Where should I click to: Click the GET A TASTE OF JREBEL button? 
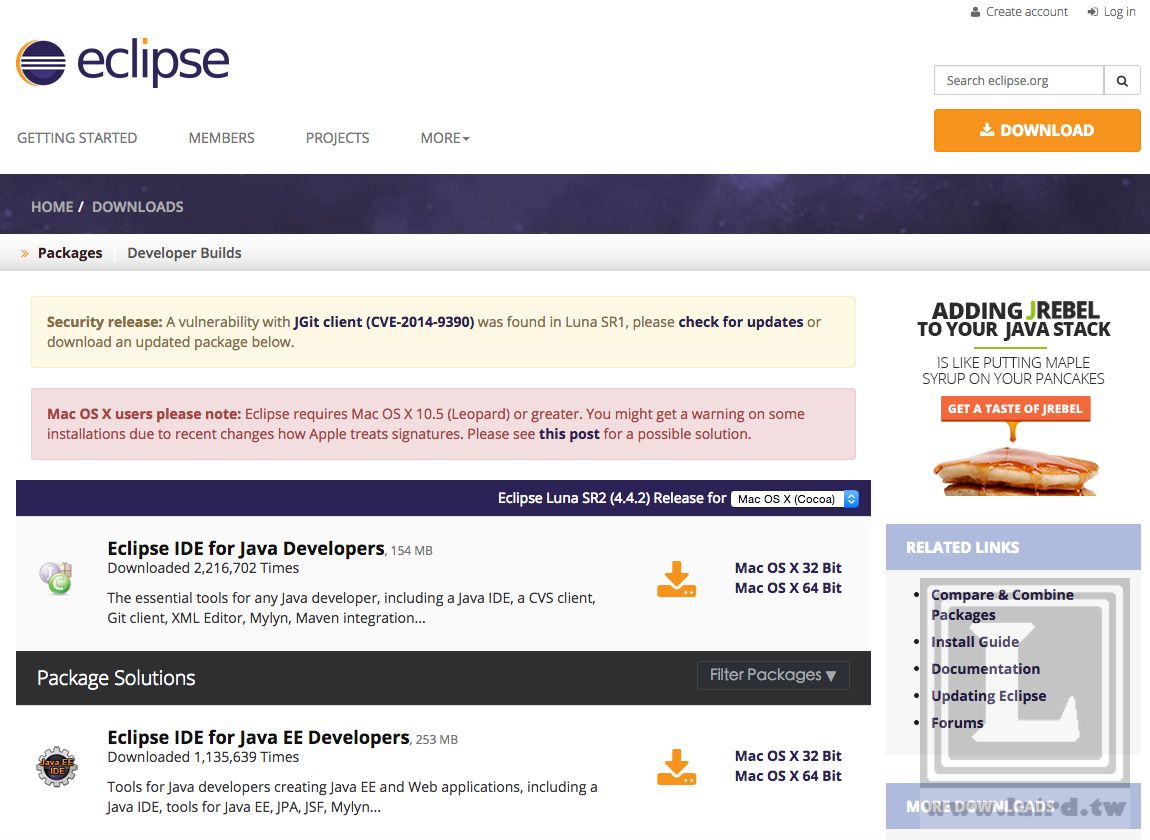pos(1015,408)
